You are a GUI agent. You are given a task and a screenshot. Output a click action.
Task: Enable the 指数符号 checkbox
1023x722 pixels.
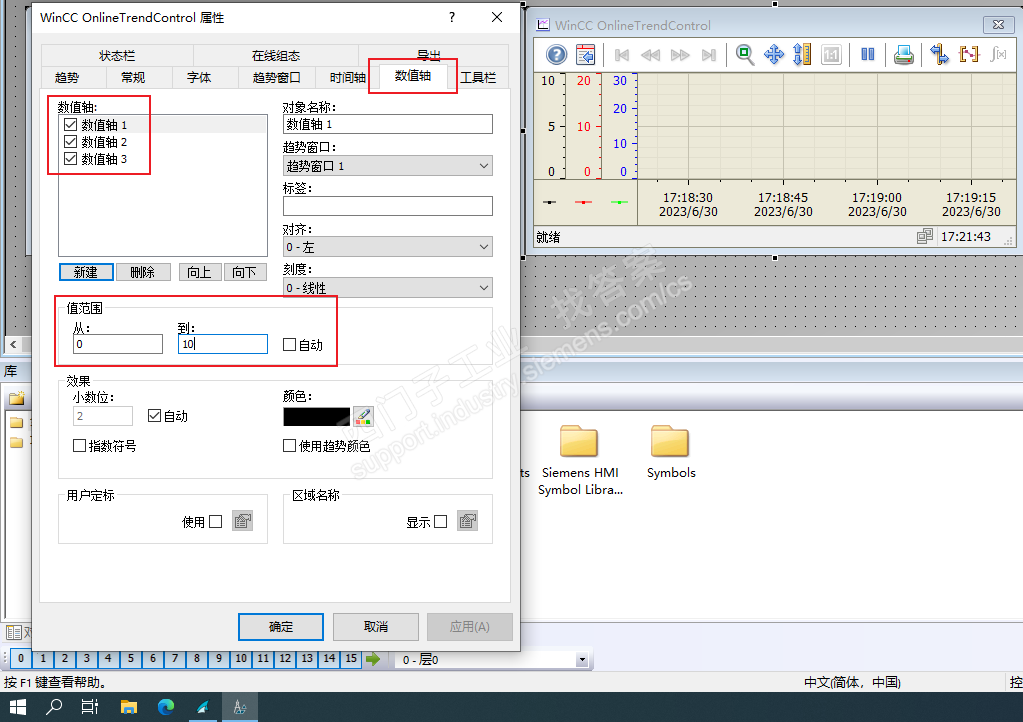80,445
